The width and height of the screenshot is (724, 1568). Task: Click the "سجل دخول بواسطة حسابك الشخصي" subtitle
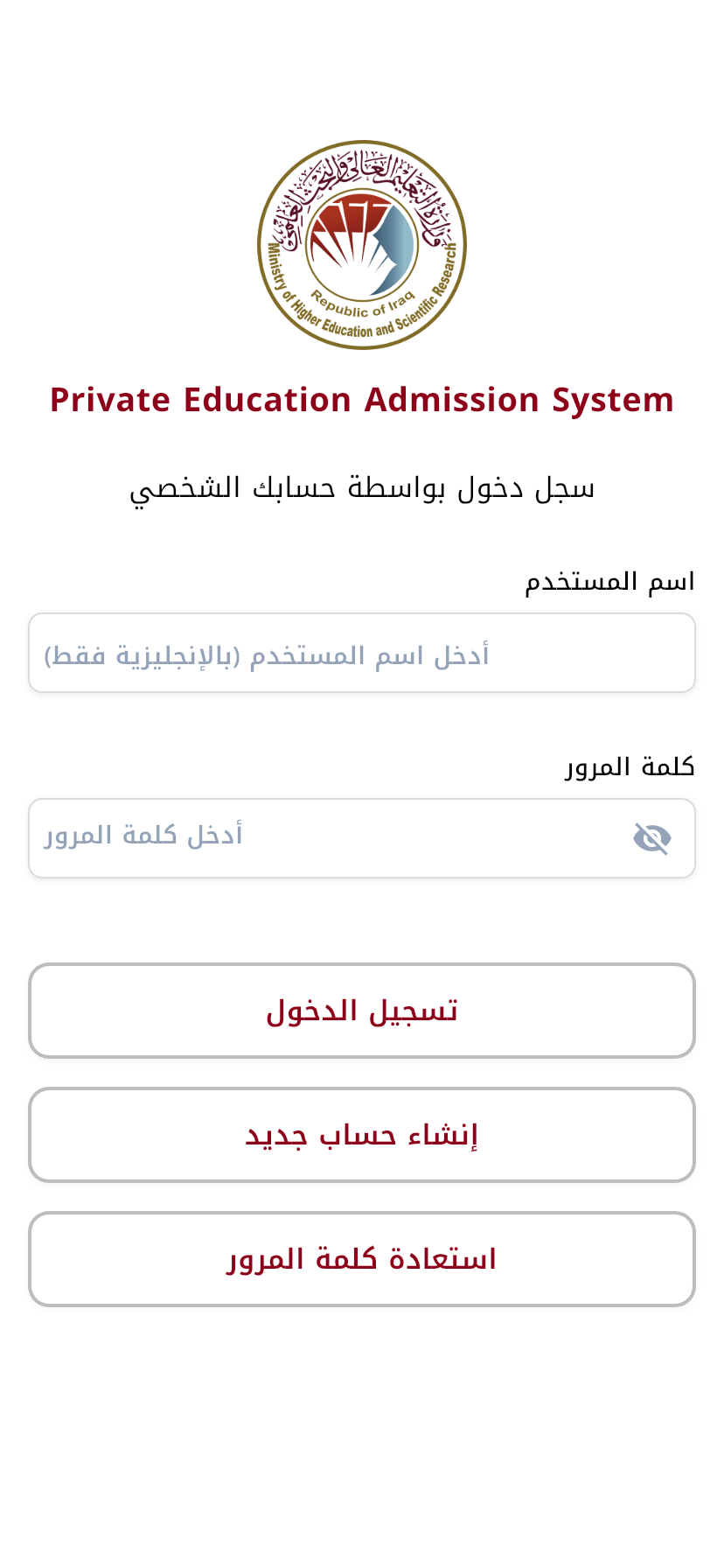(x=362, y=488)
